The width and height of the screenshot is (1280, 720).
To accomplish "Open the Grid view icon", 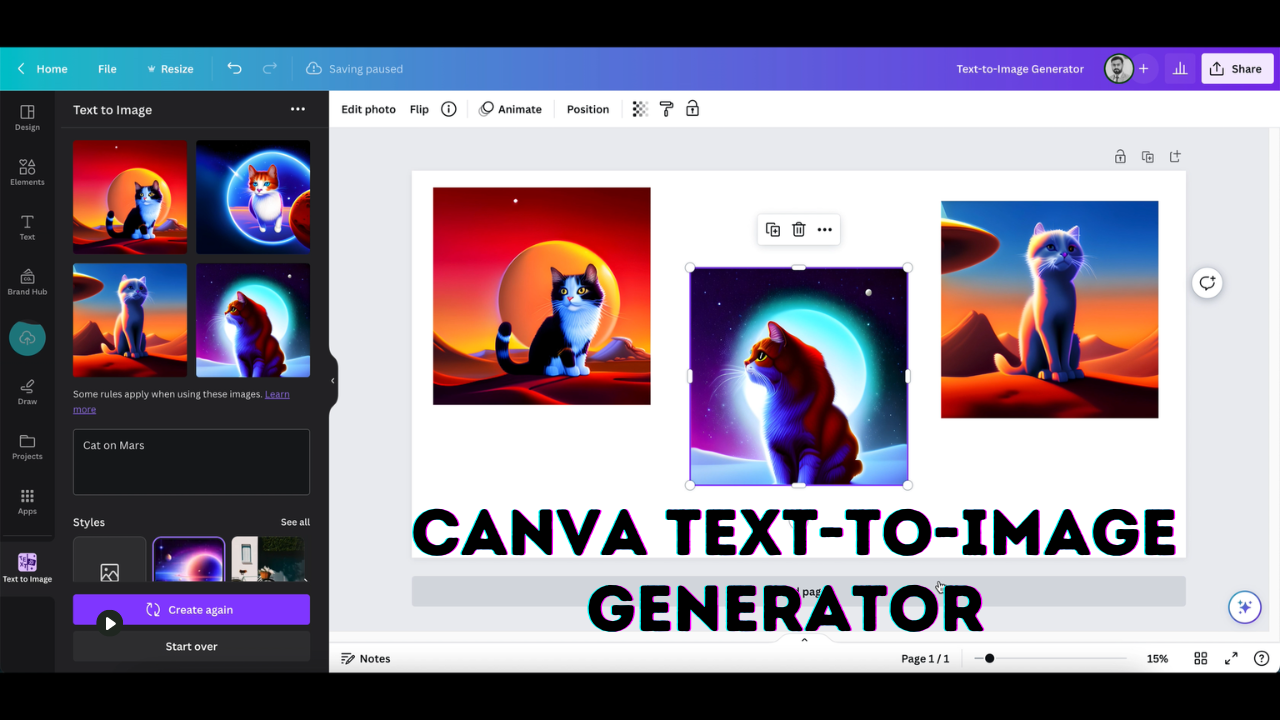I will tap(1201, 658).
